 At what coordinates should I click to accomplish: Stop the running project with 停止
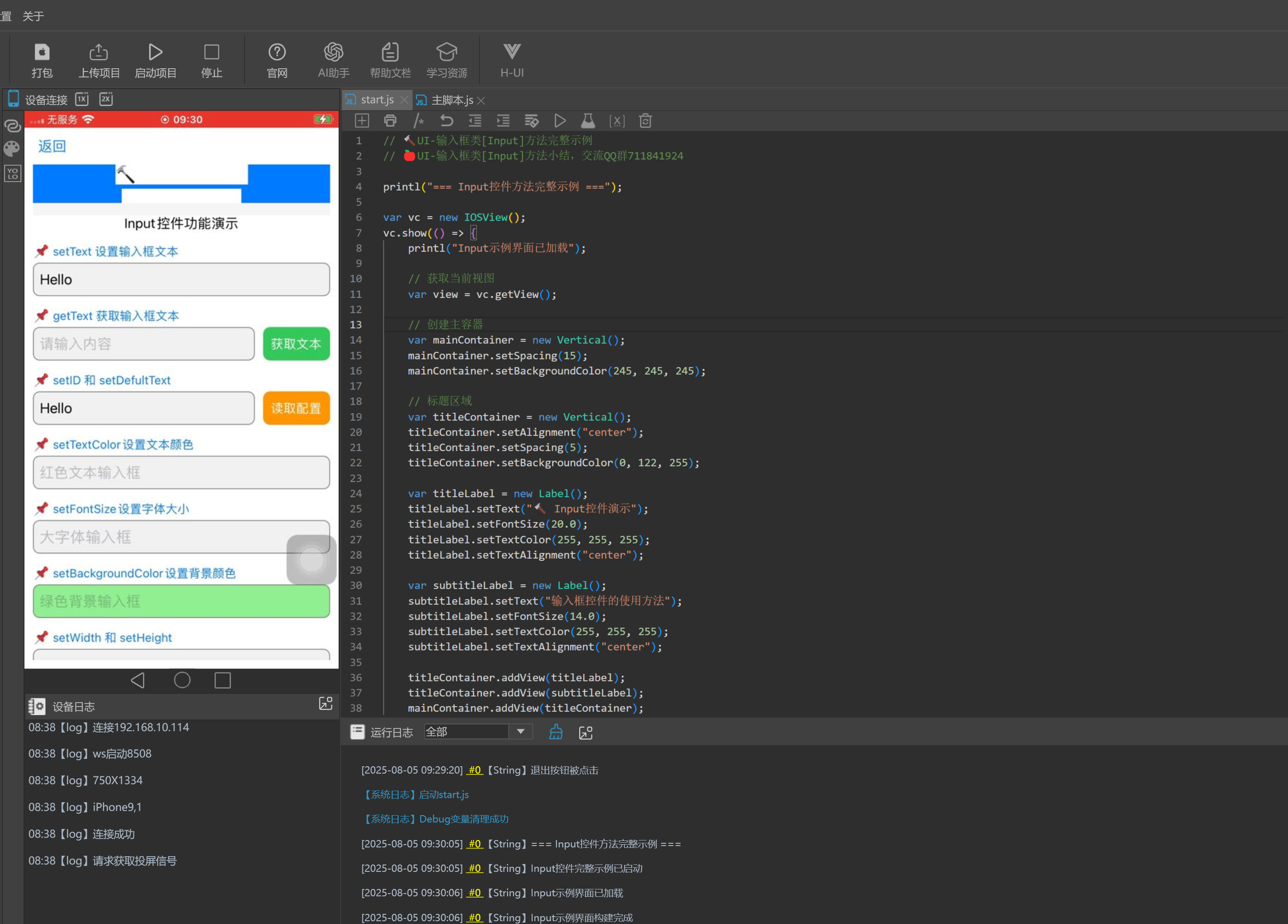[212, 52]
